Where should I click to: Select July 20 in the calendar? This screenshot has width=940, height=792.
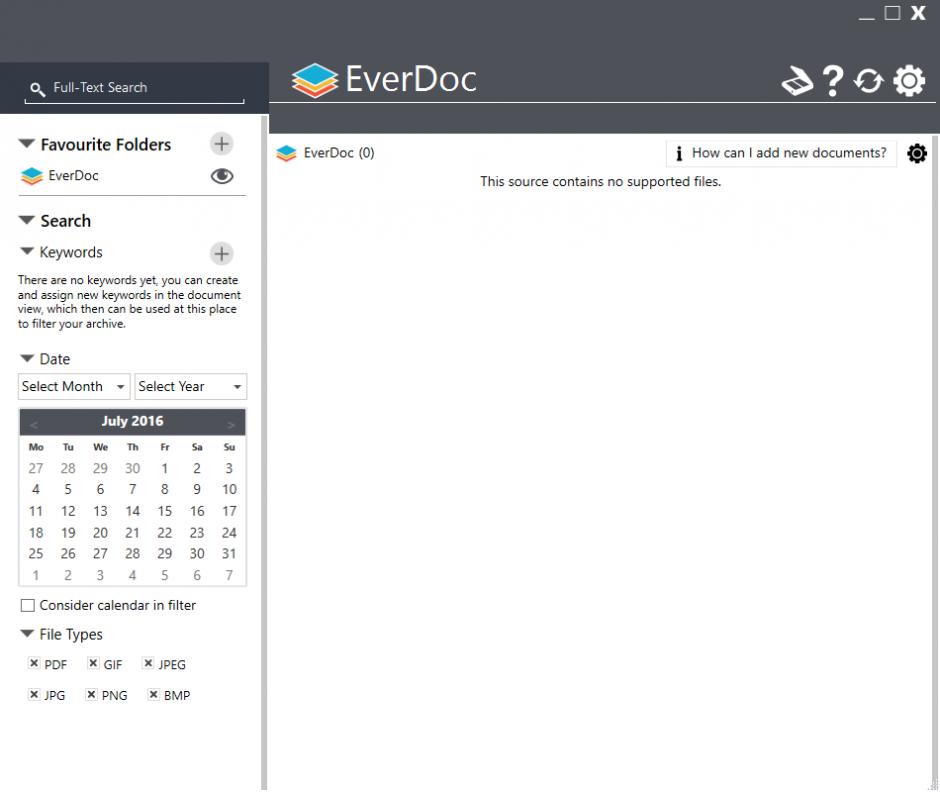click(x=100, y=533)
